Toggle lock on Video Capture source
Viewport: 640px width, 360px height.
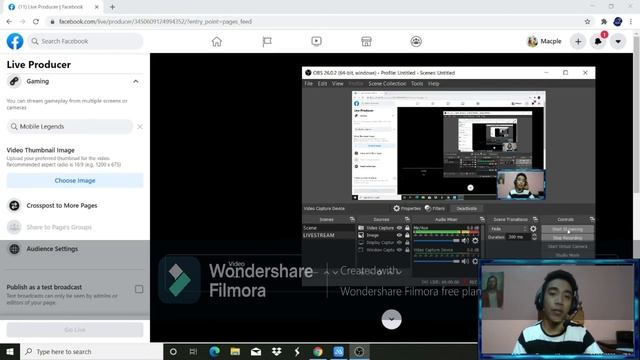point(407,228)
